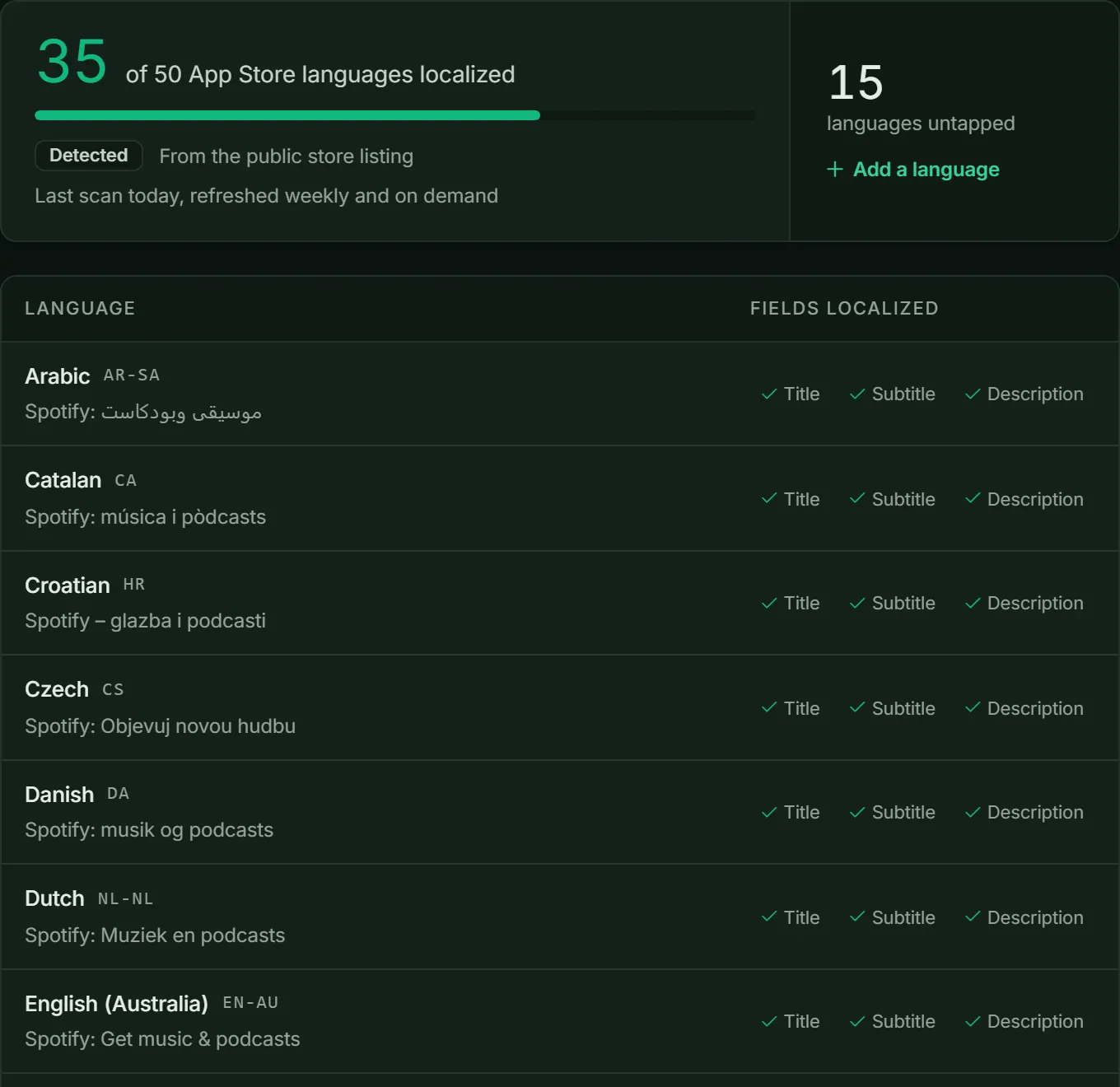The height and width of the screenshot is (1087, 1120).
Task: Click the Detected badge
Action: [89, 156]
